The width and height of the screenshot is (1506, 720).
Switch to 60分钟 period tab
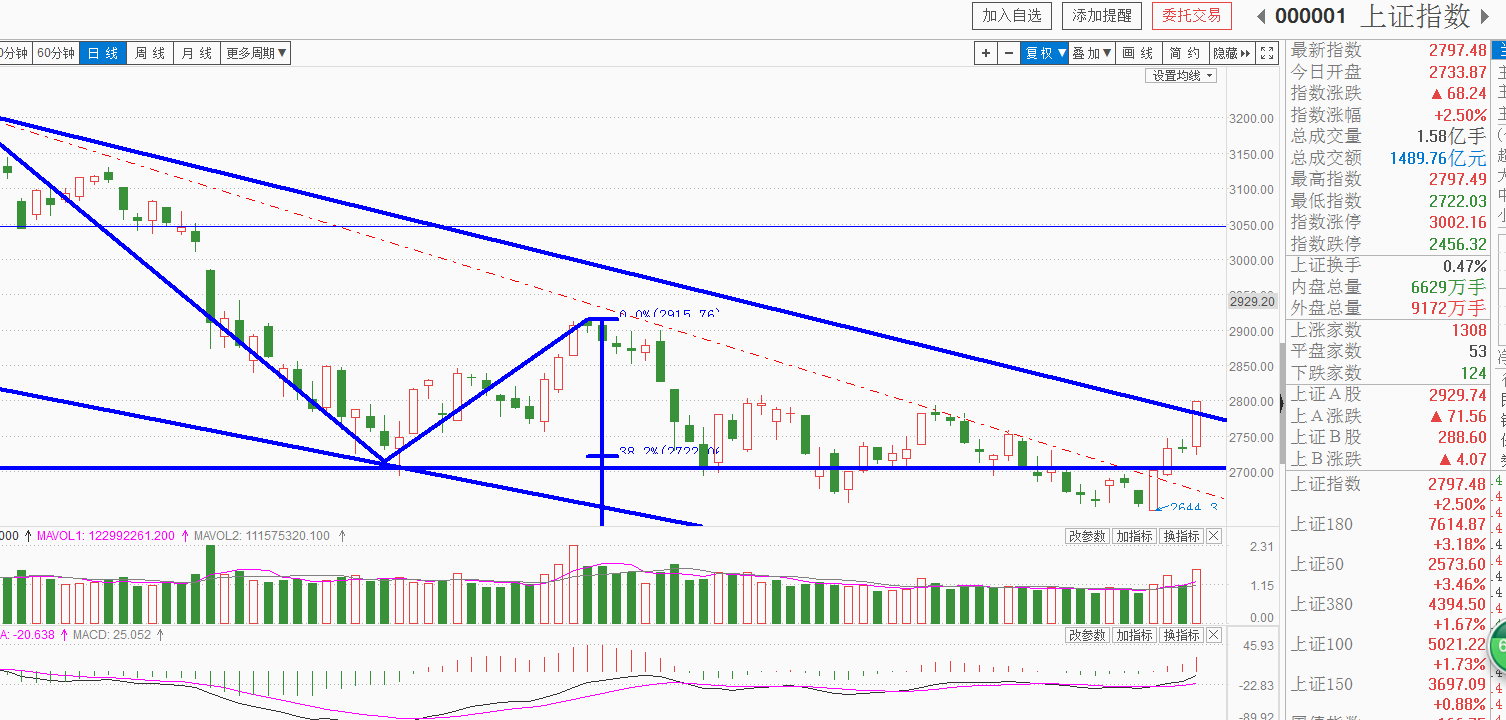(x=56, y=53)
